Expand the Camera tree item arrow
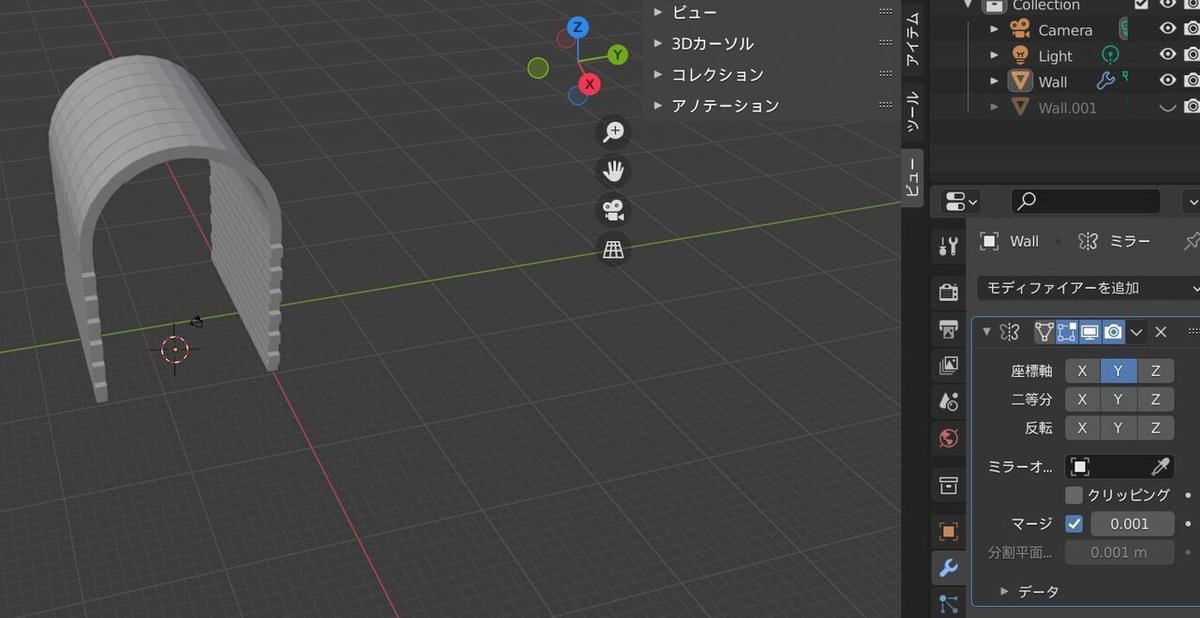Viewport: 1200px width, 618px height. [x=994, y=29]
